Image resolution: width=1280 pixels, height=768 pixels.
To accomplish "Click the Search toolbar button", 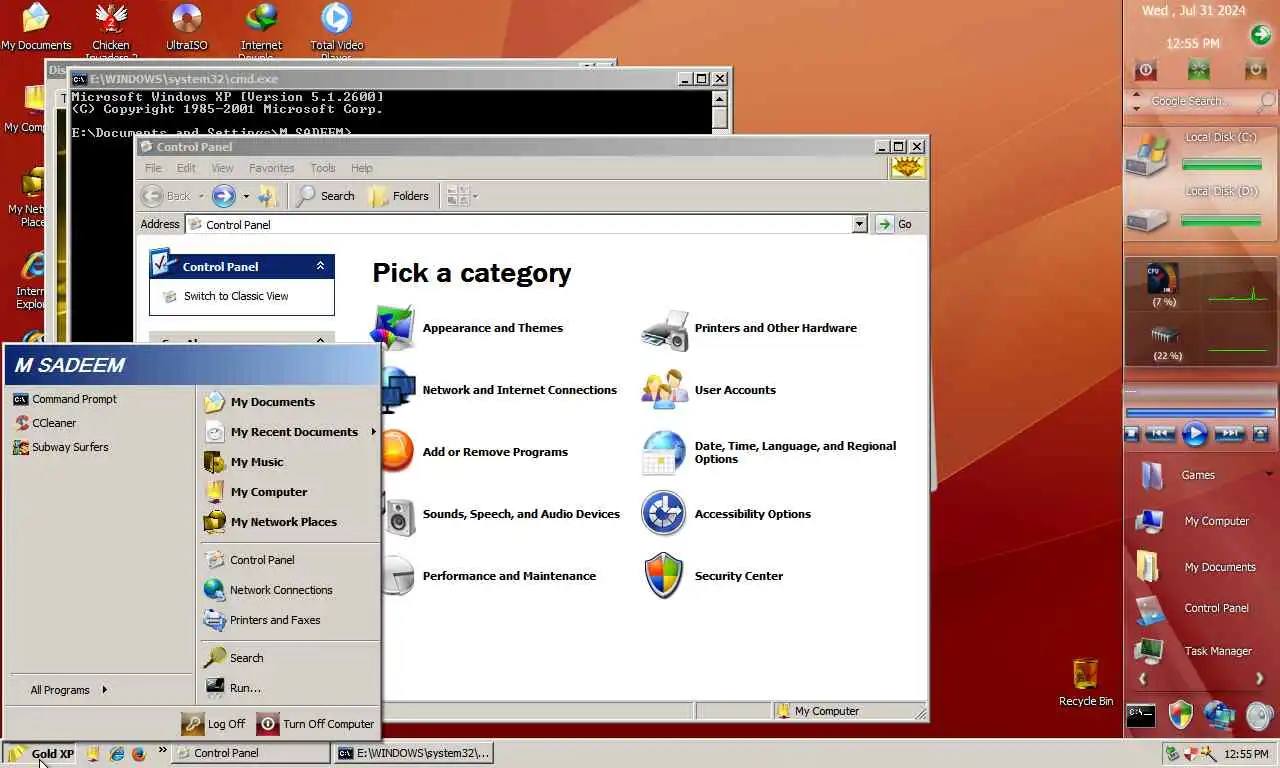I will pyautogui.click(x=326, y=196).
